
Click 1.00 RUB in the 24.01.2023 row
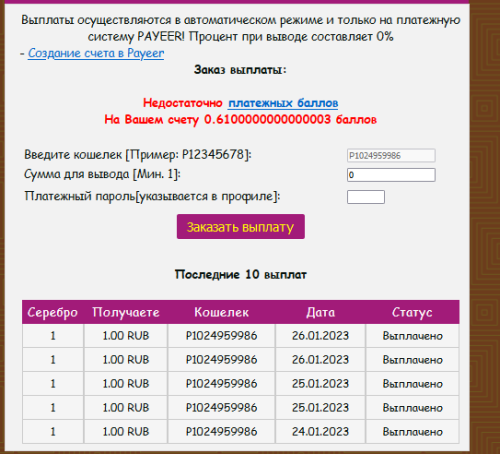(x=126, y=432)
